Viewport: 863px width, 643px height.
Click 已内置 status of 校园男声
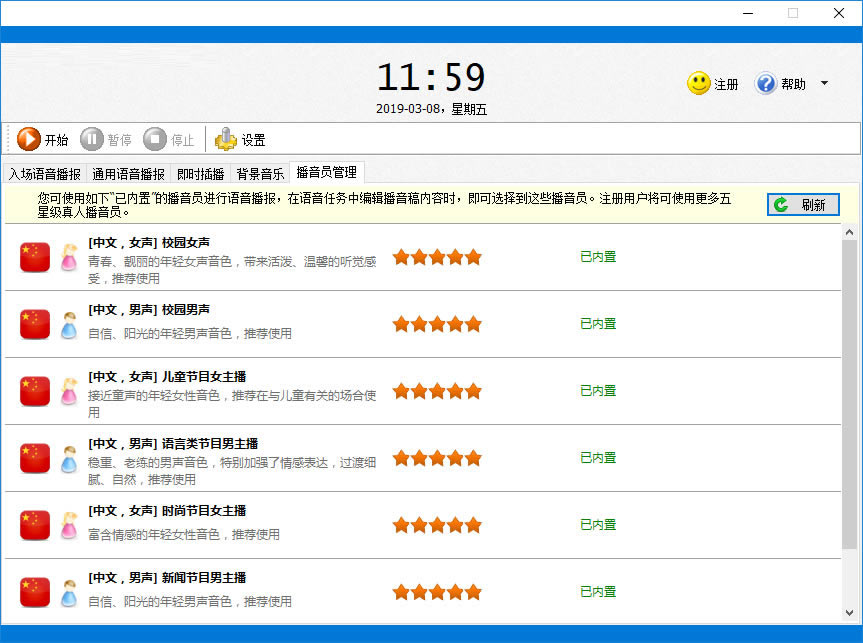tap(598, 324)
